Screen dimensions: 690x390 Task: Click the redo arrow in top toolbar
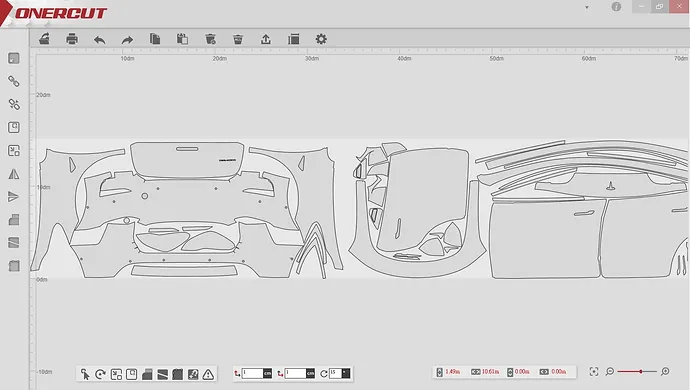pos(127,40)
